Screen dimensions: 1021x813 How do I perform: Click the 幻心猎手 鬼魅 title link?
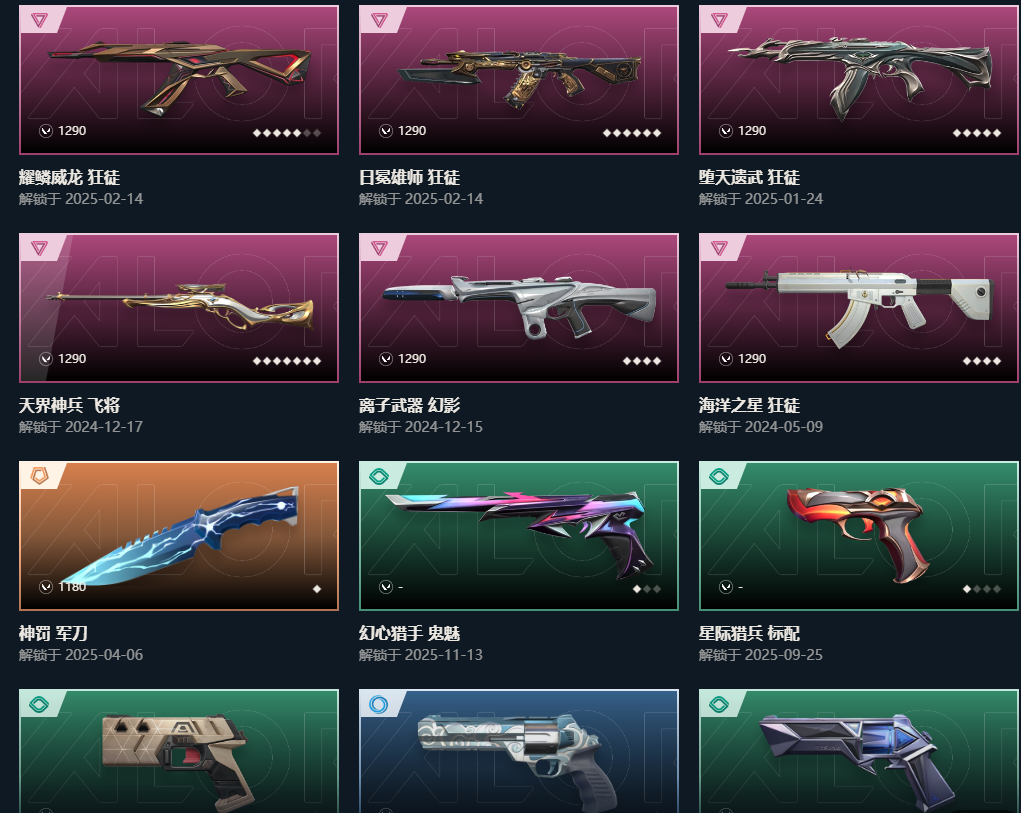pos(409,633)
